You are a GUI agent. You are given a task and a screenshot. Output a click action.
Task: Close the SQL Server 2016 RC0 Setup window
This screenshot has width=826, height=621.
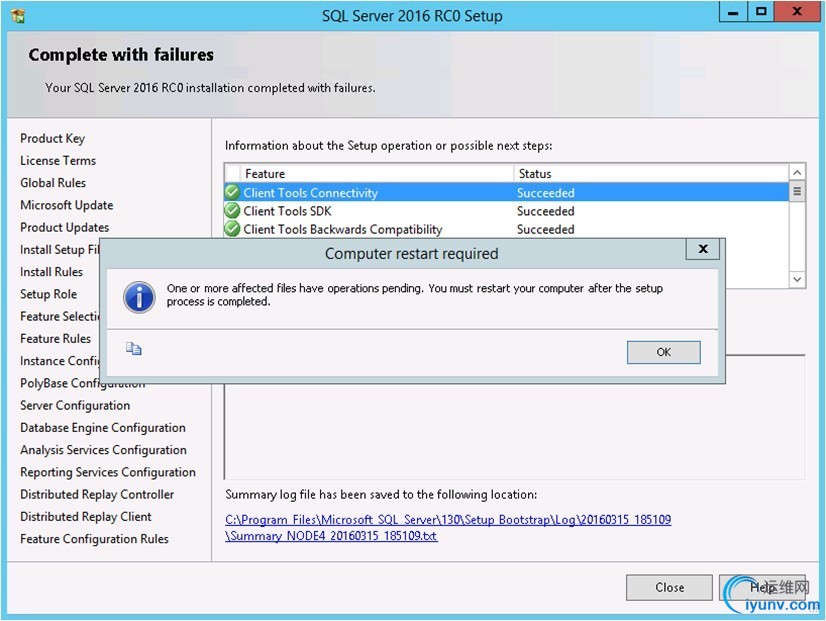[x=796, y=12]
